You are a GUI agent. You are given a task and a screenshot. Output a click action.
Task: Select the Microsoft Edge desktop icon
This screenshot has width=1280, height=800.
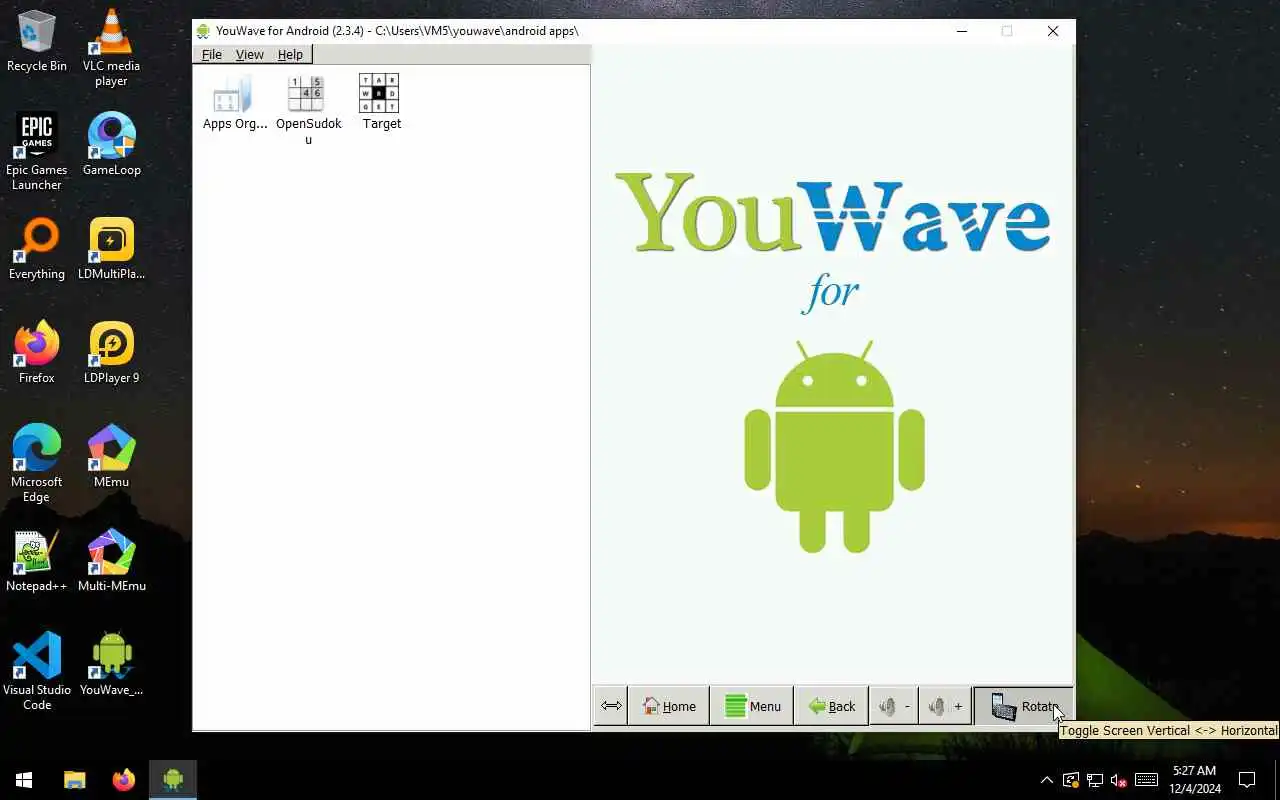pos(37,464)
